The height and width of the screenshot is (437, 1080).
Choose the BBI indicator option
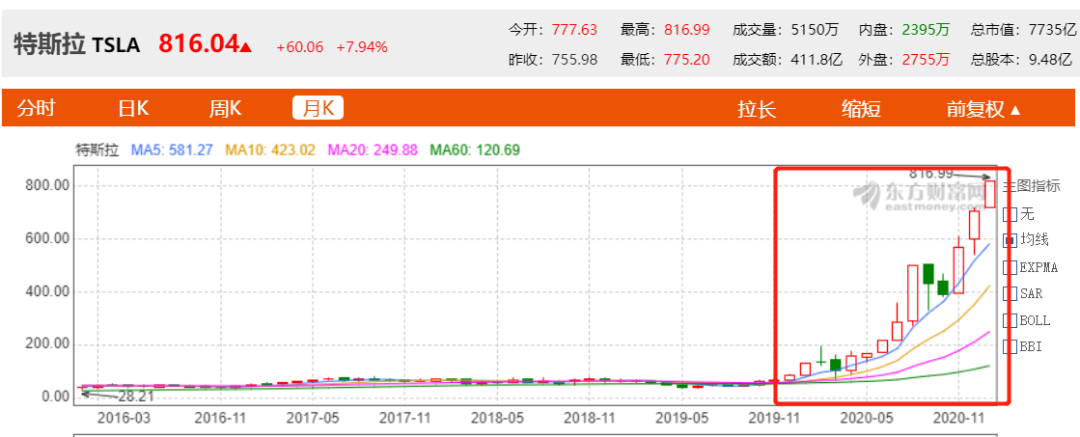pyautogui.click(x=1010, y=347)
